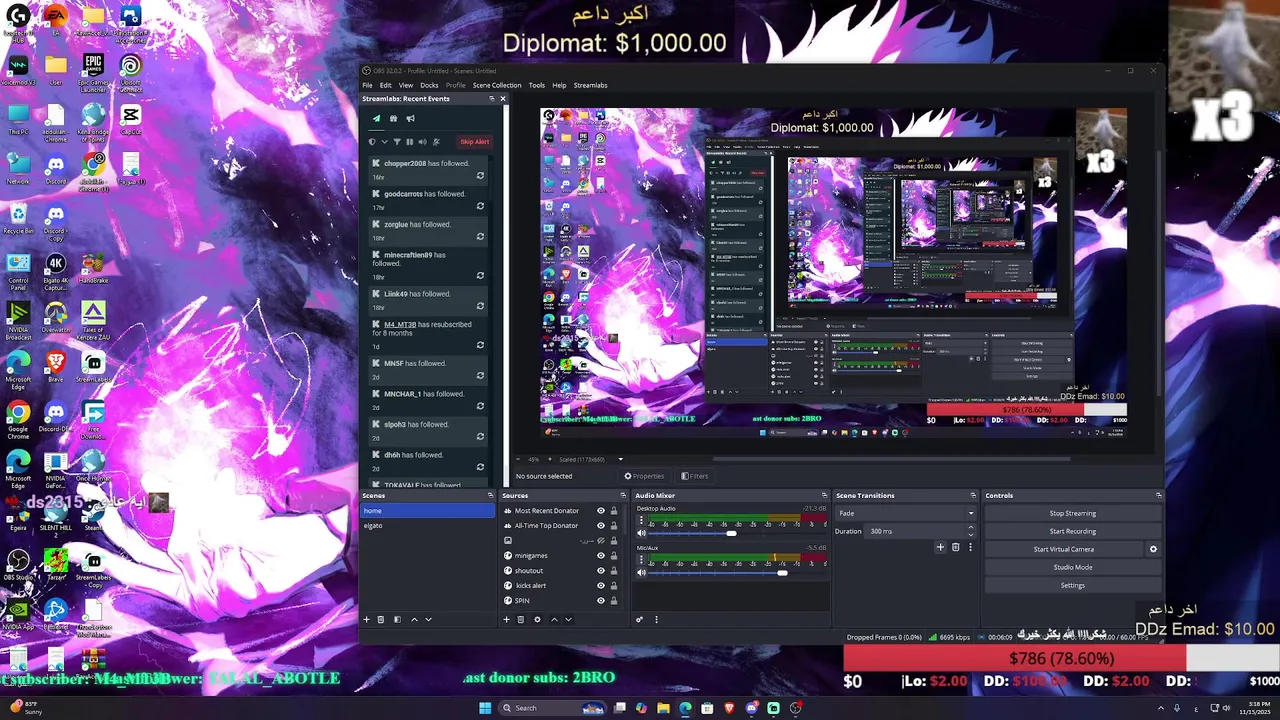Image resolution: width=1280 pixels, height=720 pixels.
Task: Click Start Recording button
Action: (1072, 531)
